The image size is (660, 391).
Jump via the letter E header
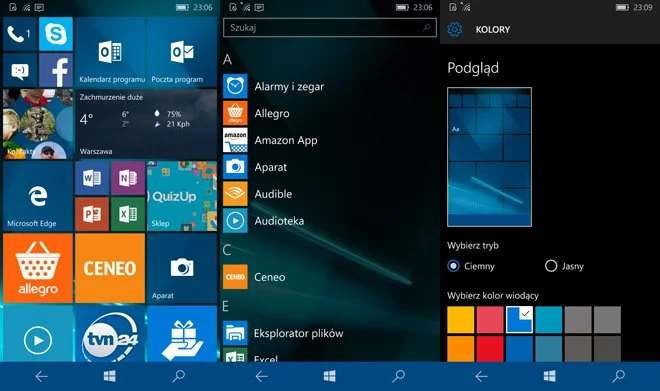click(226, 306)
